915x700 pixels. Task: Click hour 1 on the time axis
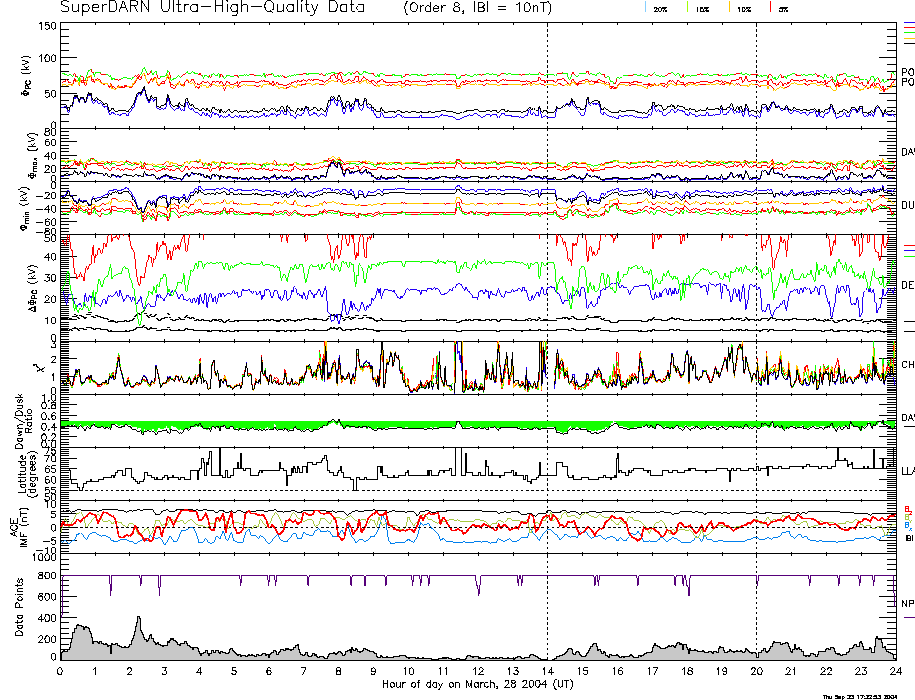click(x=95, y=671)
